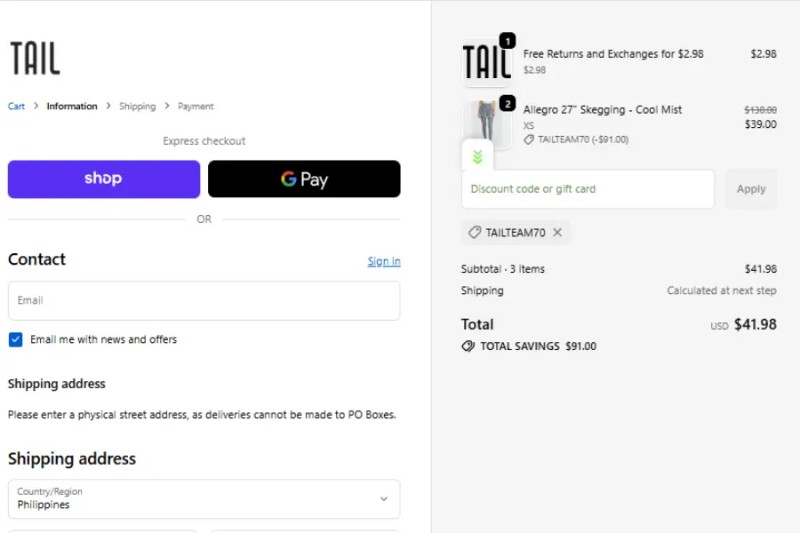Click the total amount $41.98
Screen dimensions: 800x533
pyautogui.click(x=755, y=324)
